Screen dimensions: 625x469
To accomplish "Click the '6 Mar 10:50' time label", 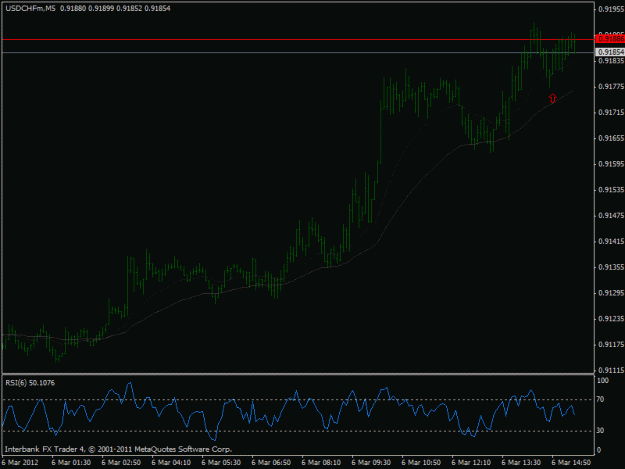I will pyautogui.click(x=421, y=463).
